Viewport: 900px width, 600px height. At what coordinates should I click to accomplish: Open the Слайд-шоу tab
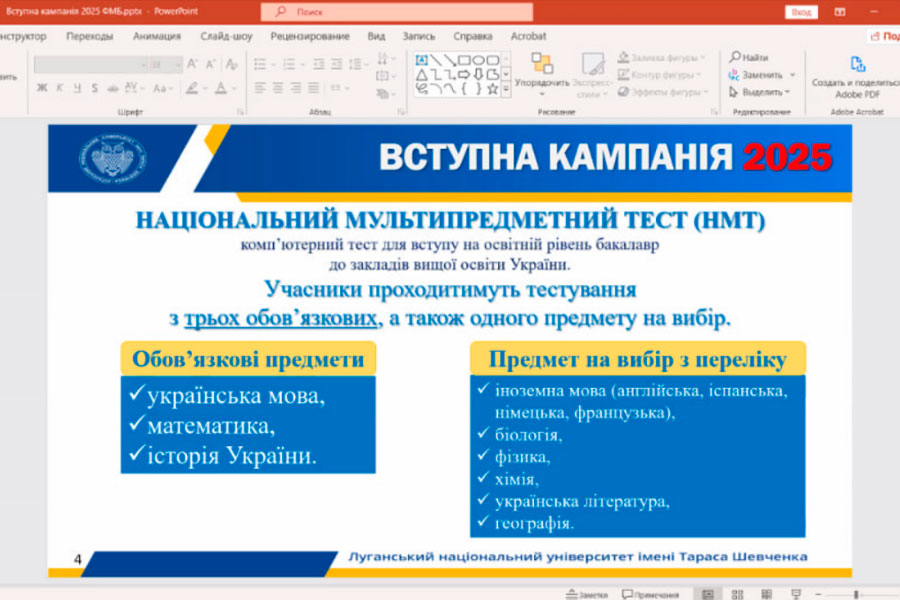click(x=226, y=36)
